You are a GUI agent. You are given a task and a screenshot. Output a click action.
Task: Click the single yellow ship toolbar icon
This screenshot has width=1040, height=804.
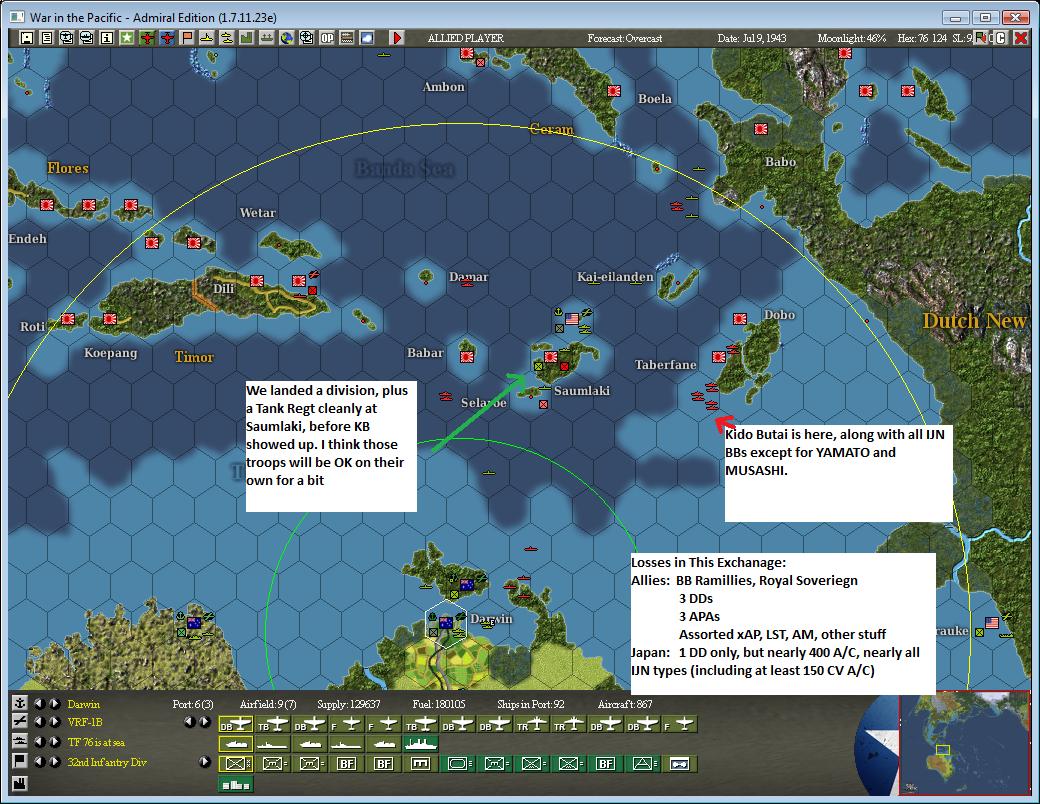(206, 38)
